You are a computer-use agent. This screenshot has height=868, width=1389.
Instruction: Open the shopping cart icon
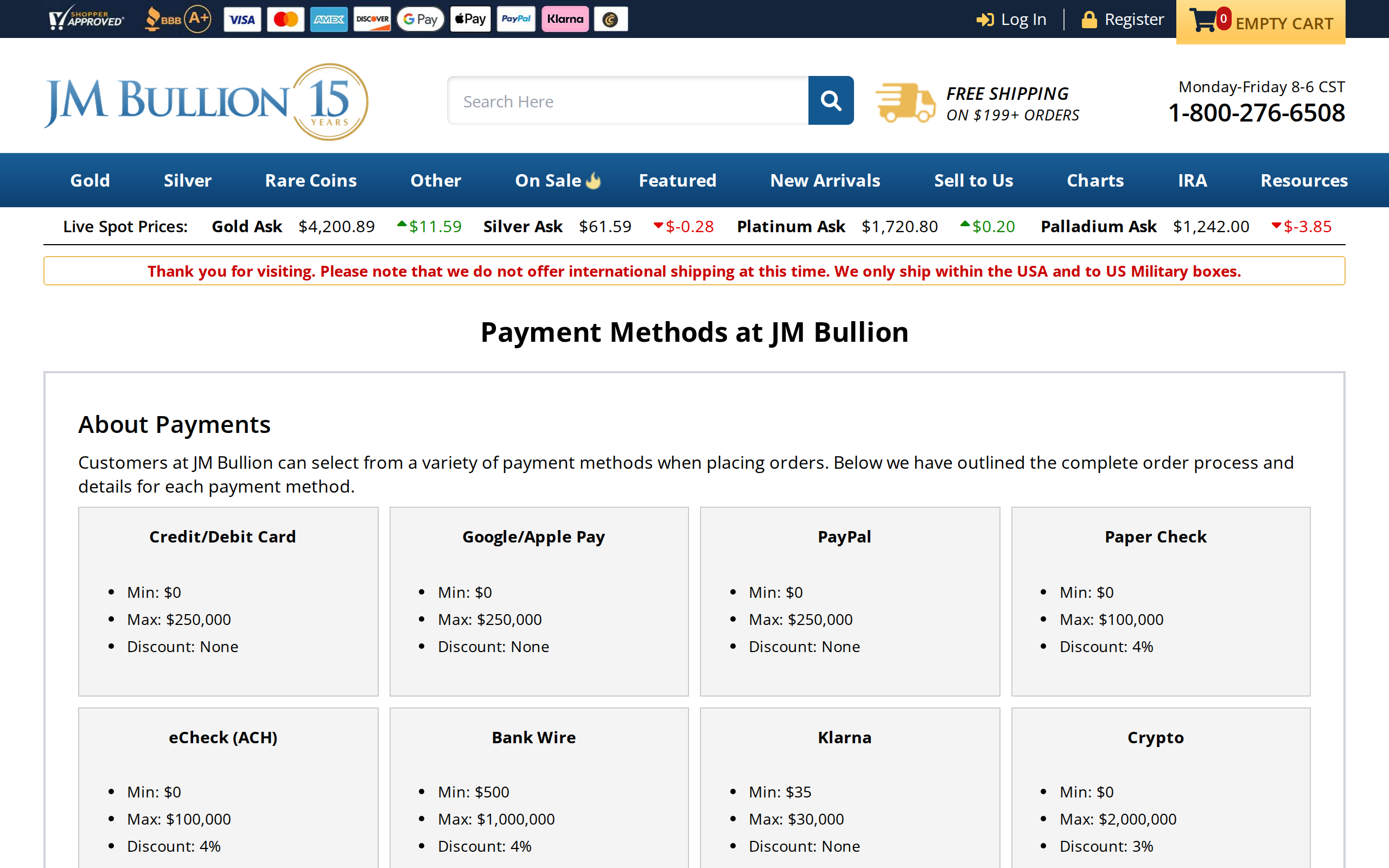(x=1203, y=20)
